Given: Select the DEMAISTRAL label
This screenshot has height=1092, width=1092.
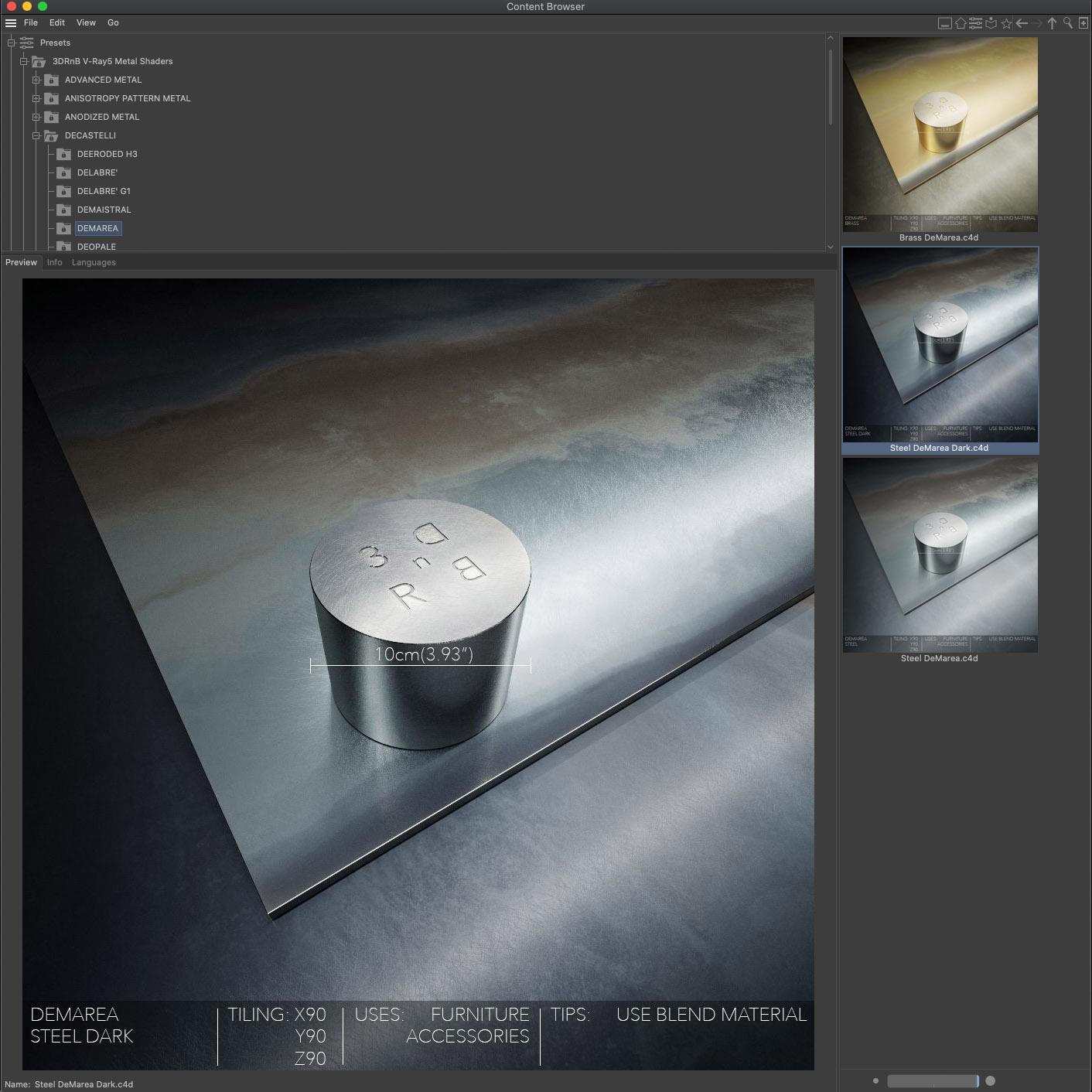Looking at the screenshot, I should click(x=104, y=210).
